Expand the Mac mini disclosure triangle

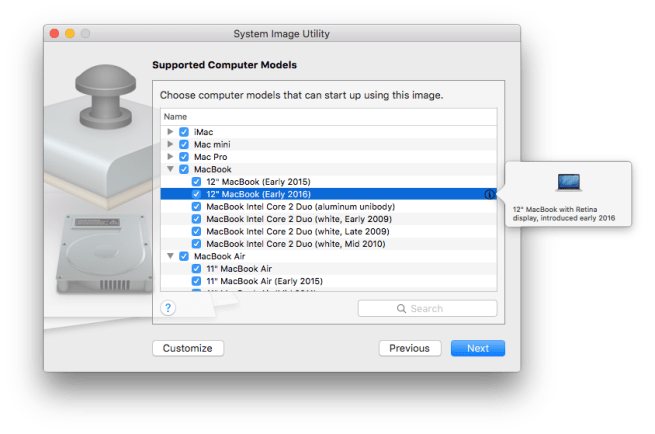(x=170, y=144)
